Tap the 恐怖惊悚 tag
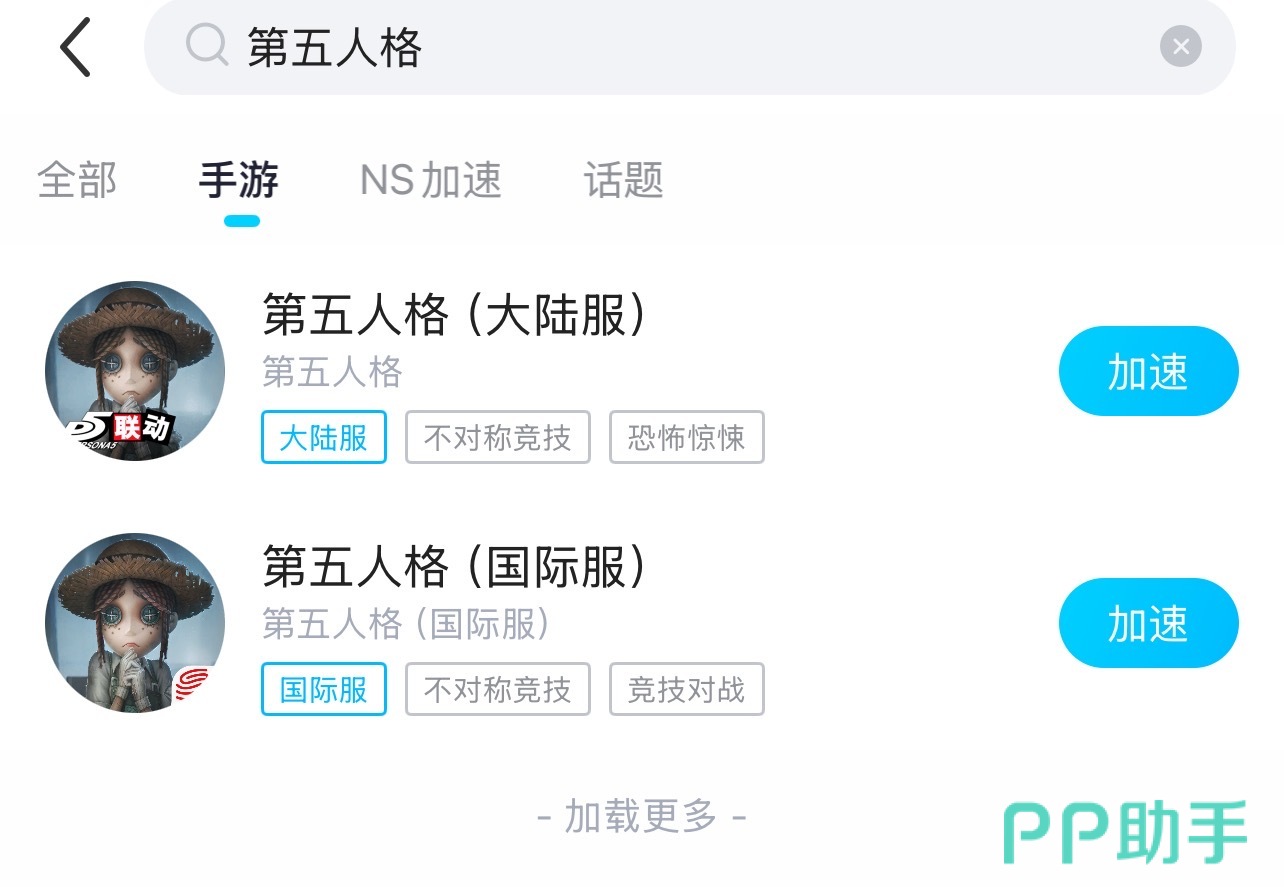This screenshot has height=887, width=1284. [686, 437]
